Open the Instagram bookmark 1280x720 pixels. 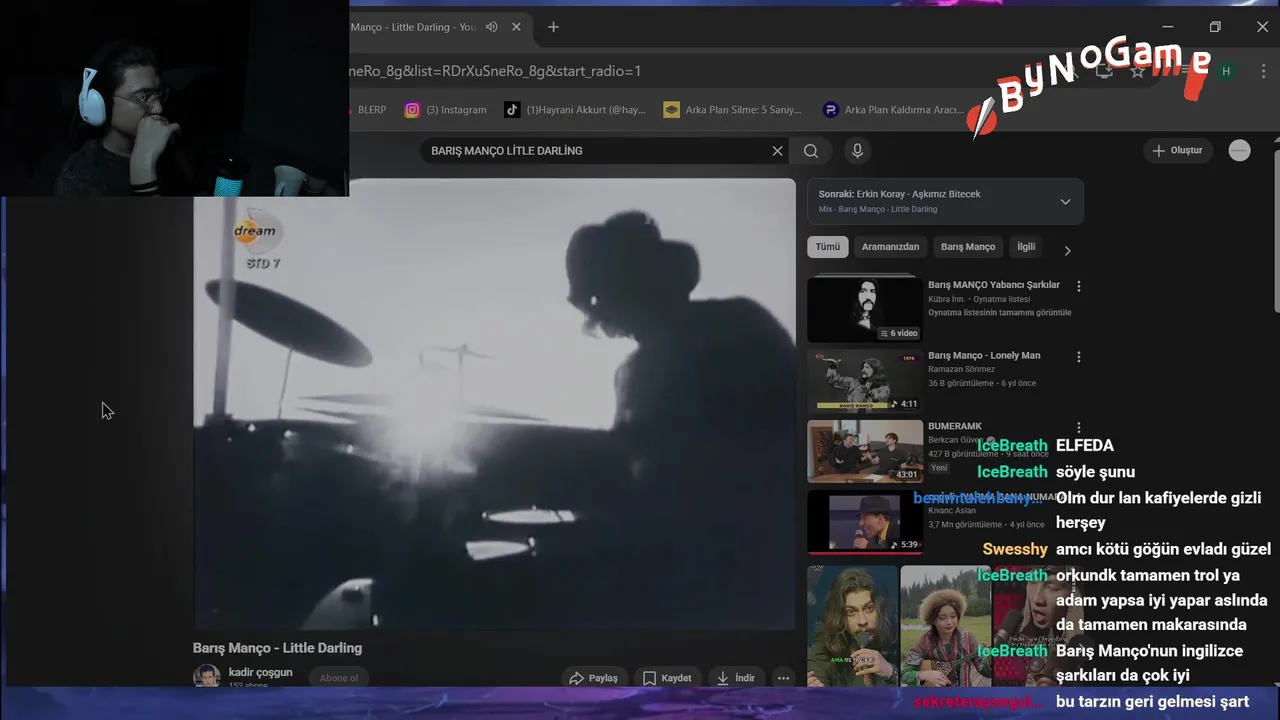point(446,110)
